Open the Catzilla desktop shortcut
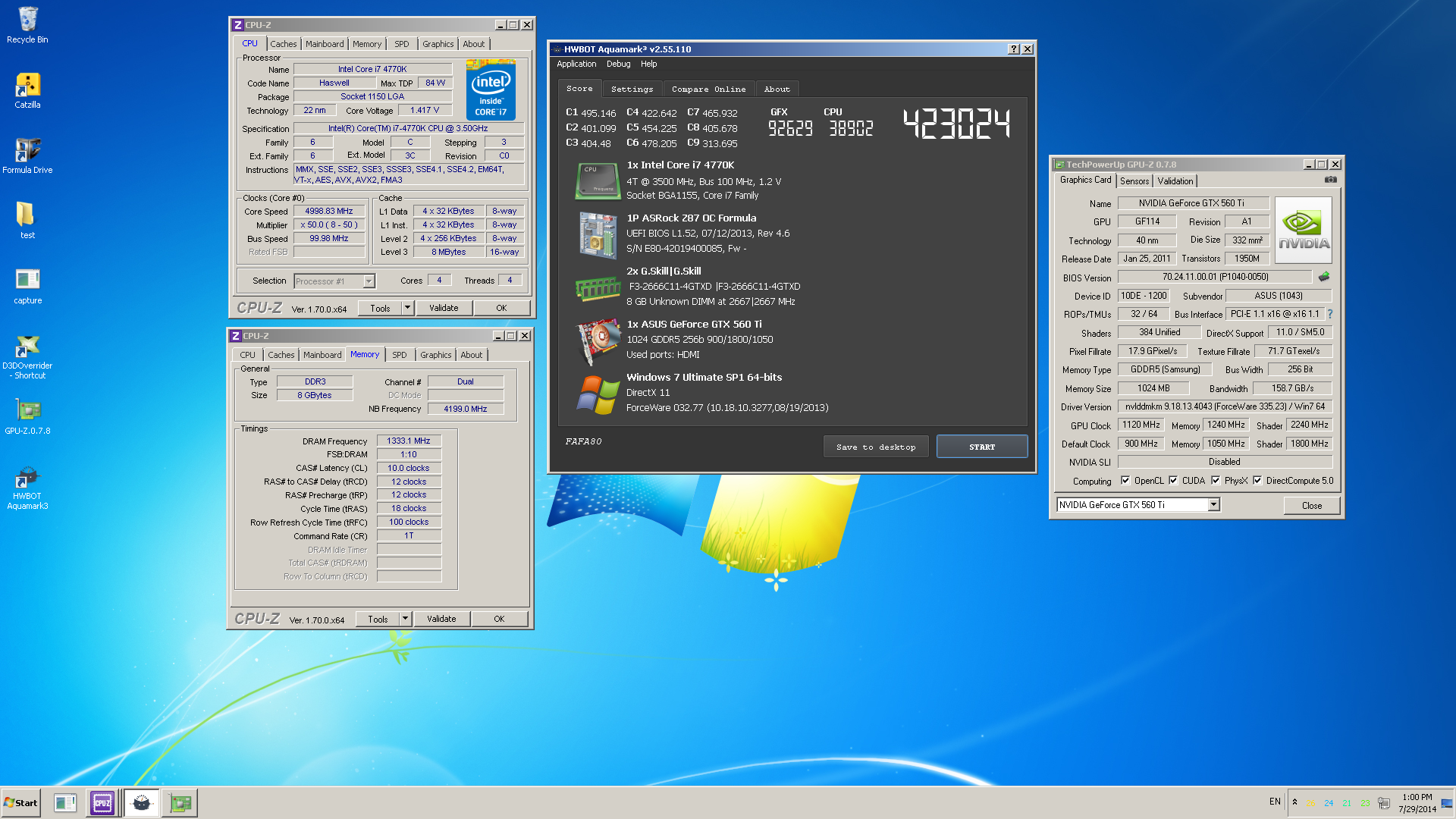Viewport: 1456px width, 819px height. [x=27, y=90]
